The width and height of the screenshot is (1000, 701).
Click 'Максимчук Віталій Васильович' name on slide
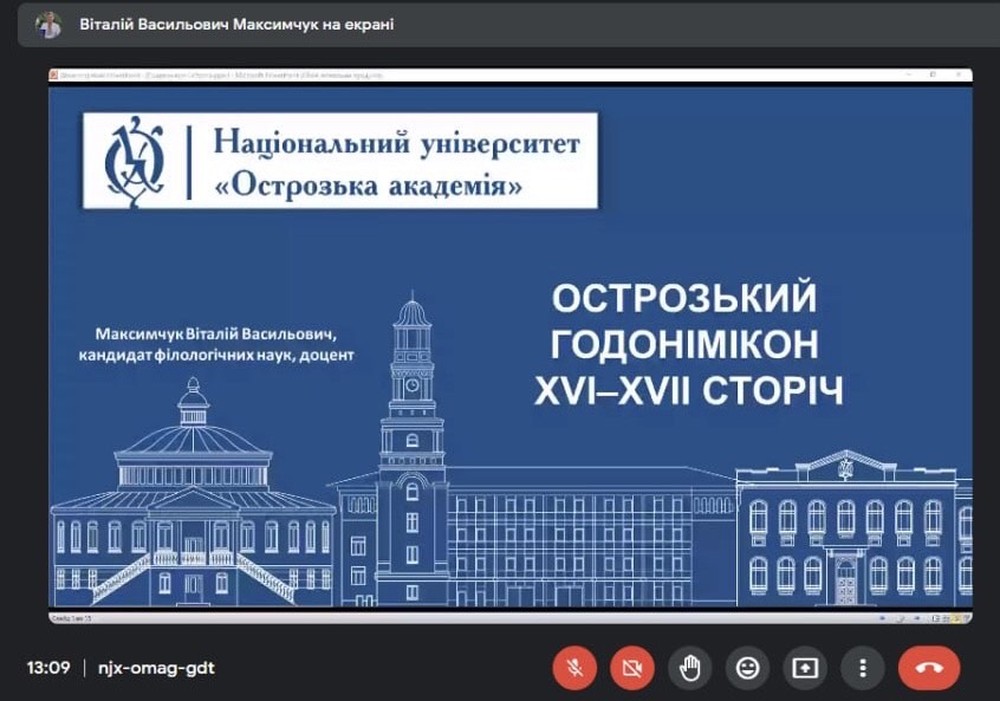215,334
